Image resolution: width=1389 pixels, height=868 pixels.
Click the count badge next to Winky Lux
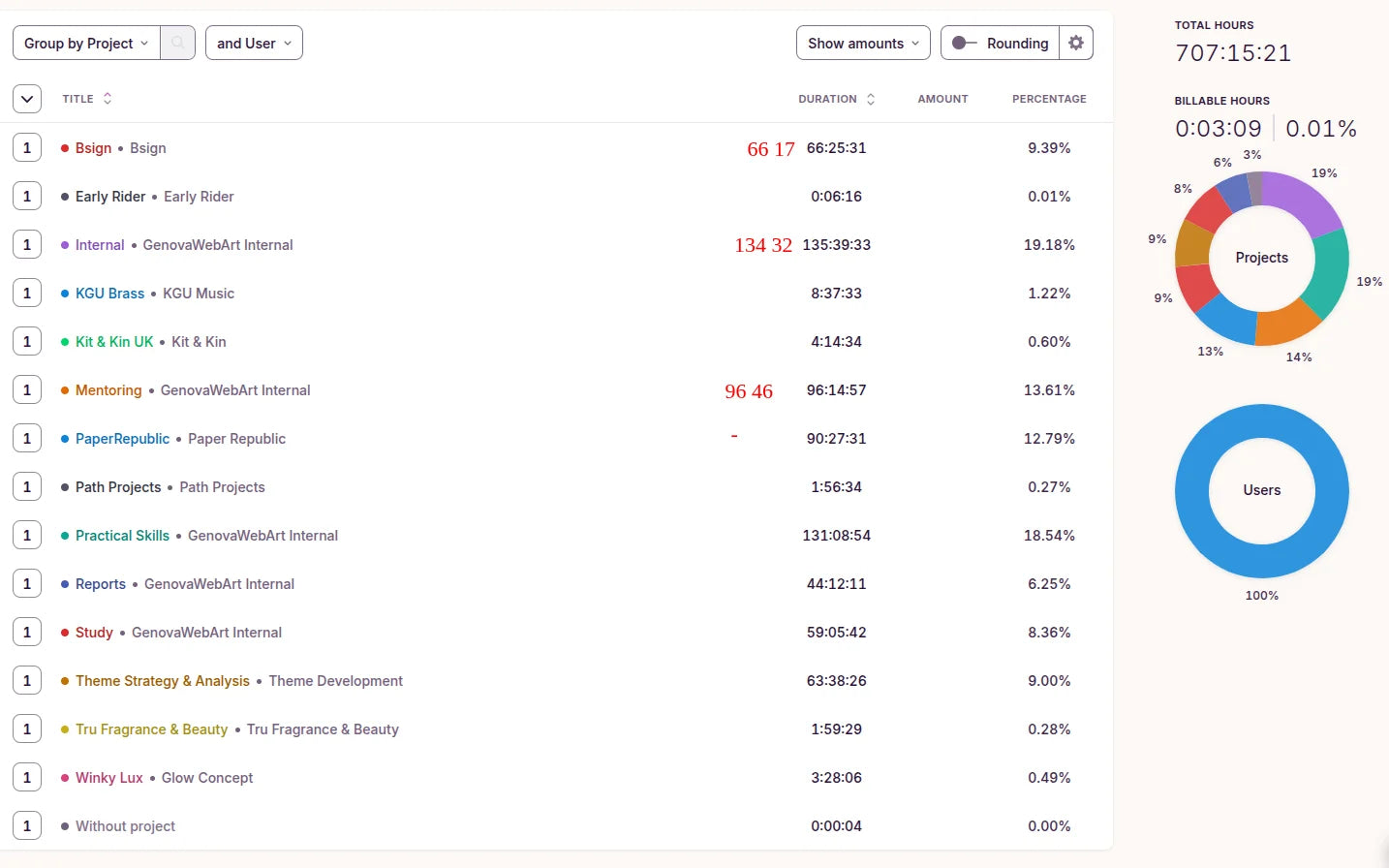tap(27, 778)
